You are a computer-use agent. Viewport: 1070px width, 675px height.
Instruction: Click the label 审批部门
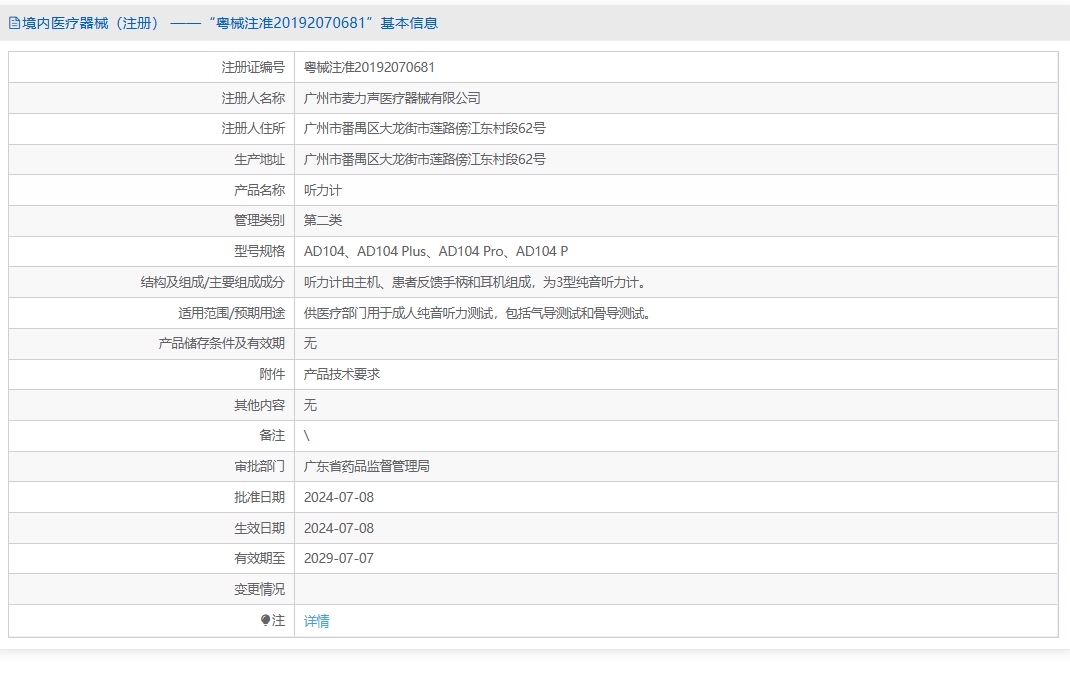coord(259,466)
